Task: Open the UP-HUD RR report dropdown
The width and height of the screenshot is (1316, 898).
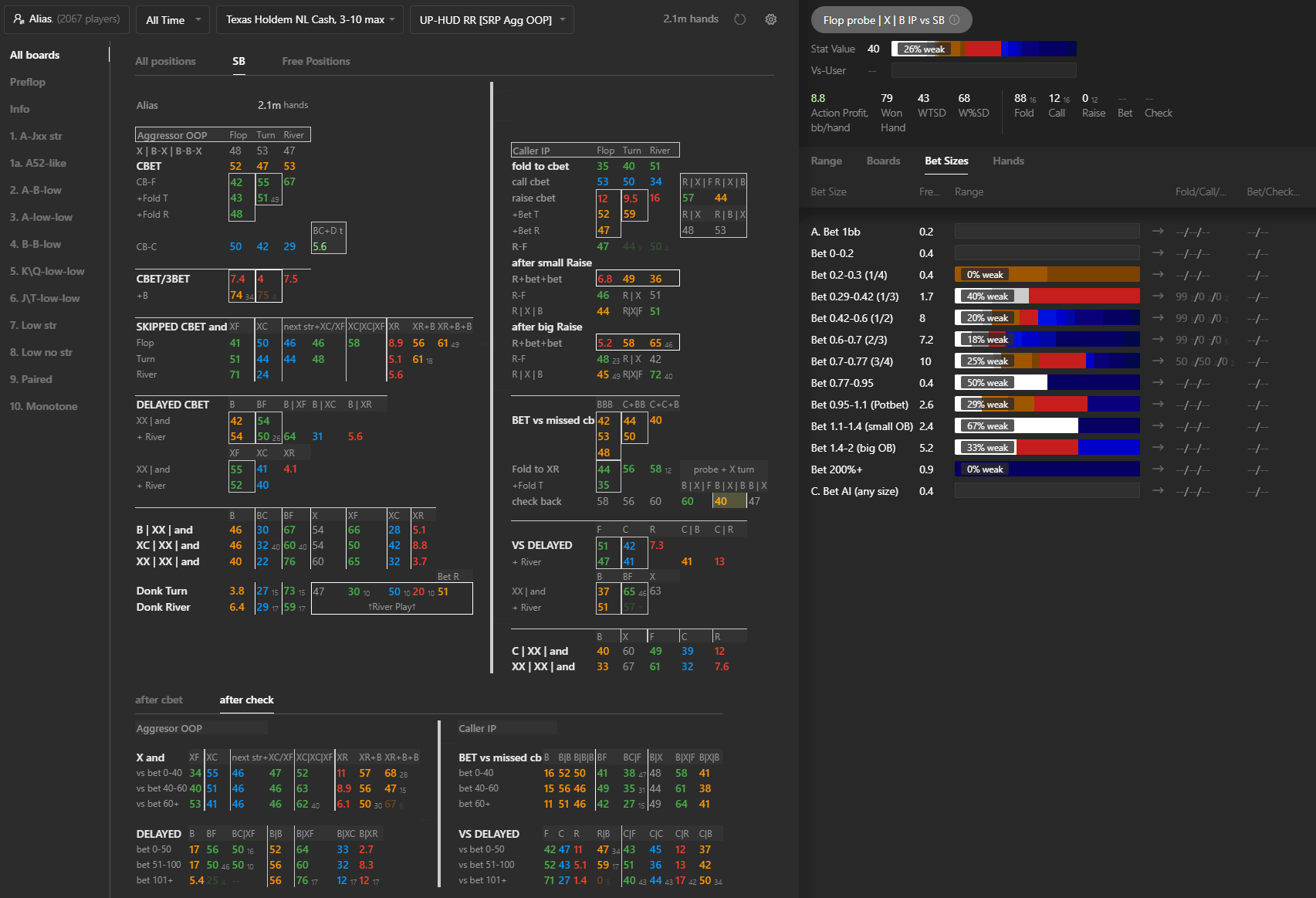Action: click(492, 19)
